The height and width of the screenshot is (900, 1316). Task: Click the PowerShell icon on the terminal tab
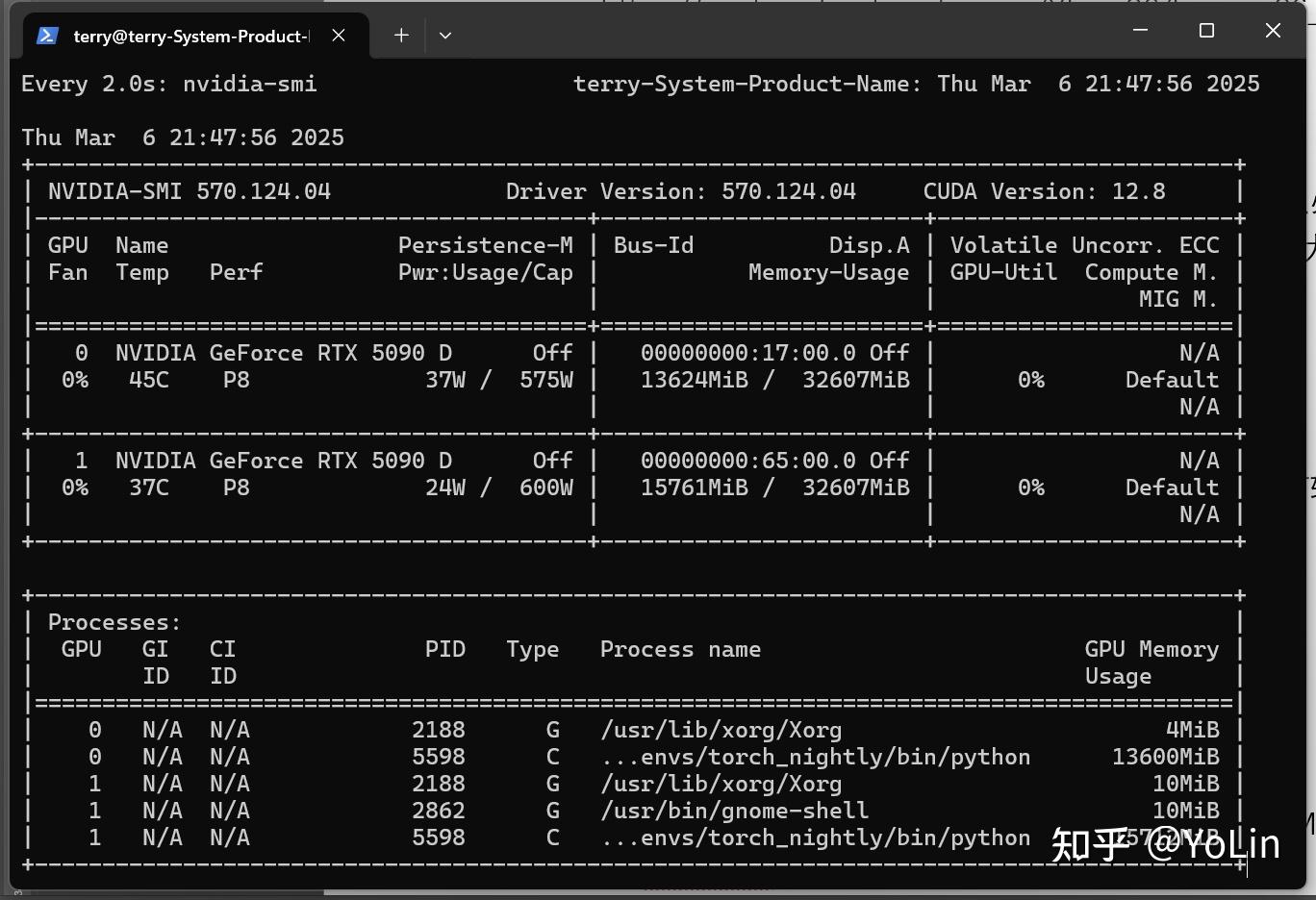point(47,36)
